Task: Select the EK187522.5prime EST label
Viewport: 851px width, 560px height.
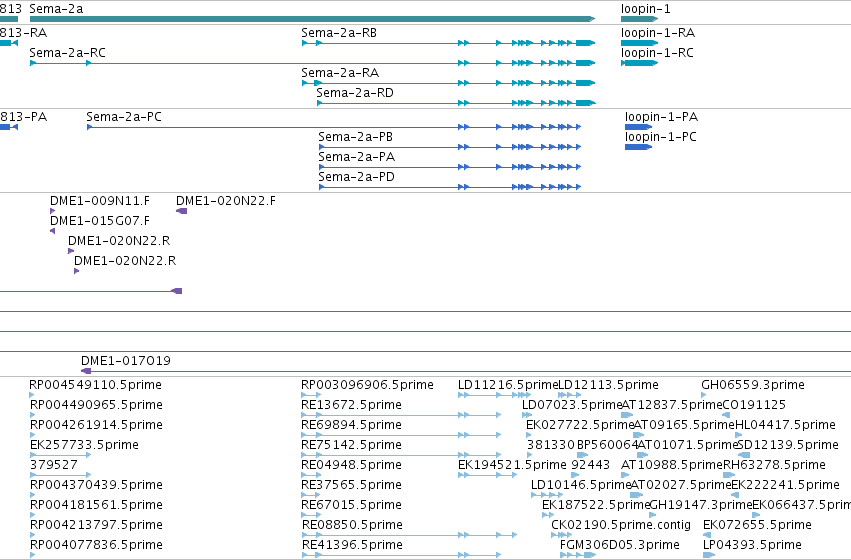Action: (x=596, y=505)
